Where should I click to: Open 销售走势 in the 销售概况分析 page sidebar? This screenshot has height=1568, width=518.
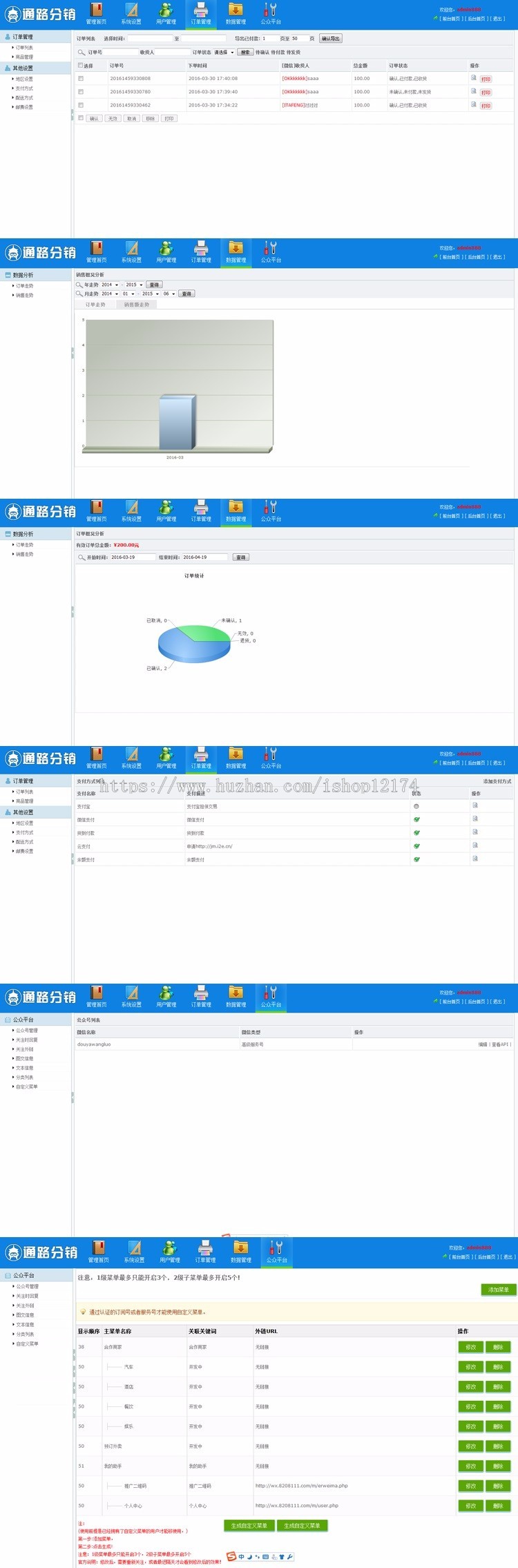(24, 295)
